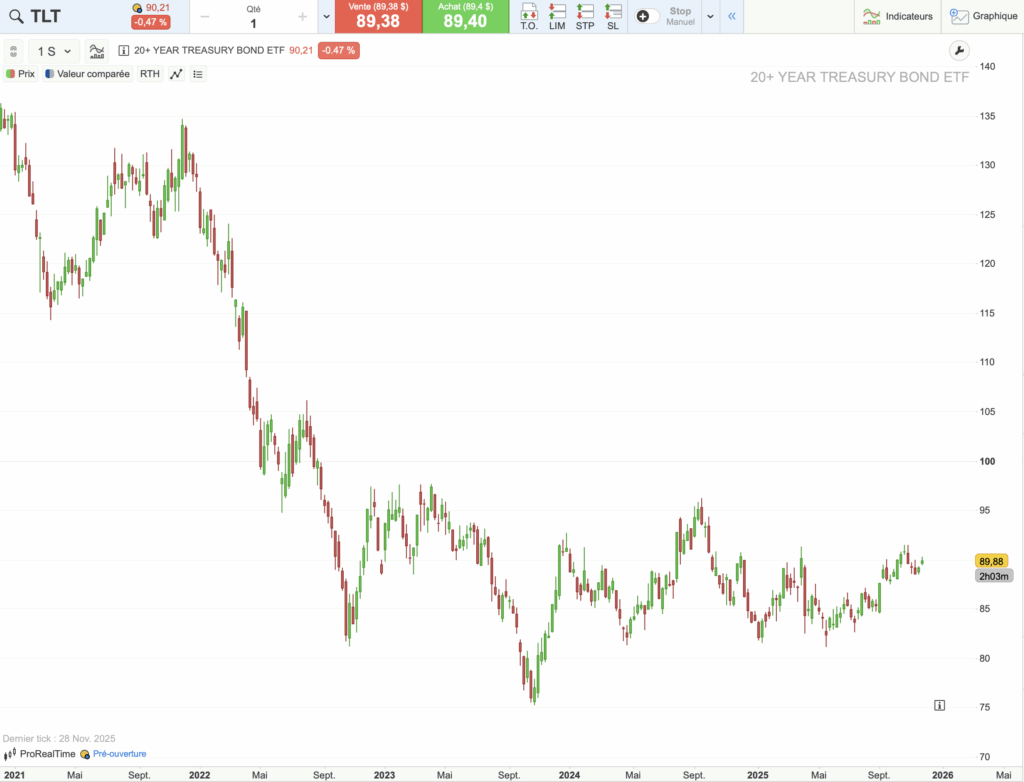Screen dimensions: 1024x782
Task: Open the list icon next to trendline tool
Action: click(x=197, y=73)
